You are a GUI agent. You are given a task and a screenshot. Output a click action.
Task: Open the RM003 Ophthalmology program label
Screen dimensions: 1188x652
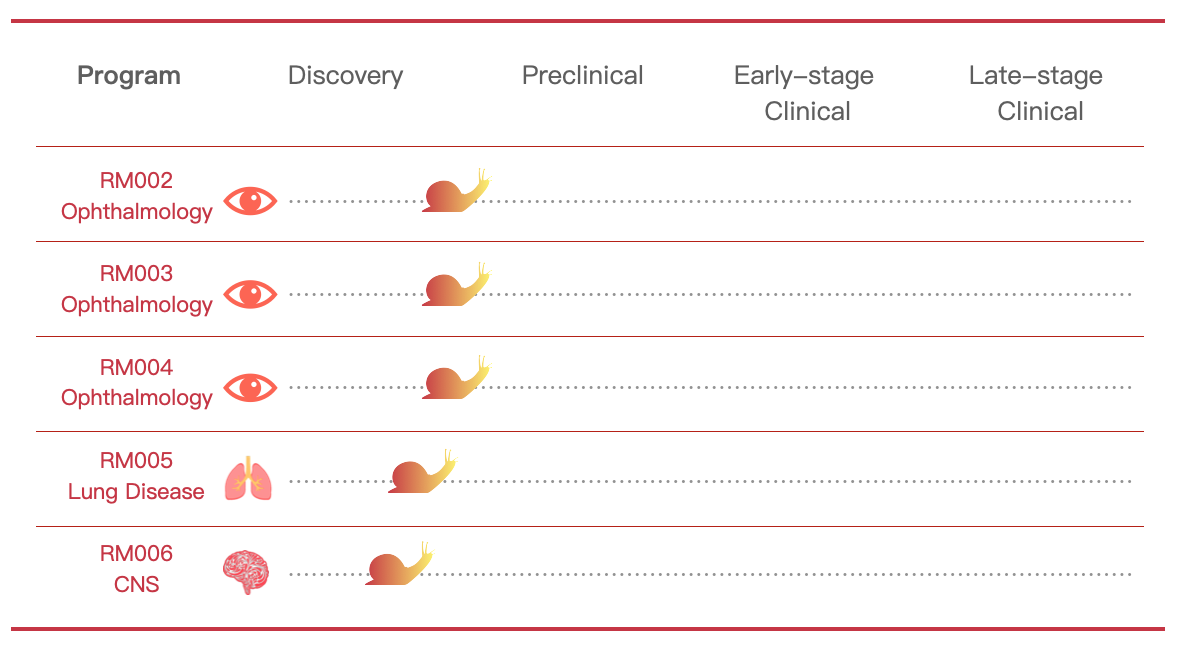pos(136,289)
